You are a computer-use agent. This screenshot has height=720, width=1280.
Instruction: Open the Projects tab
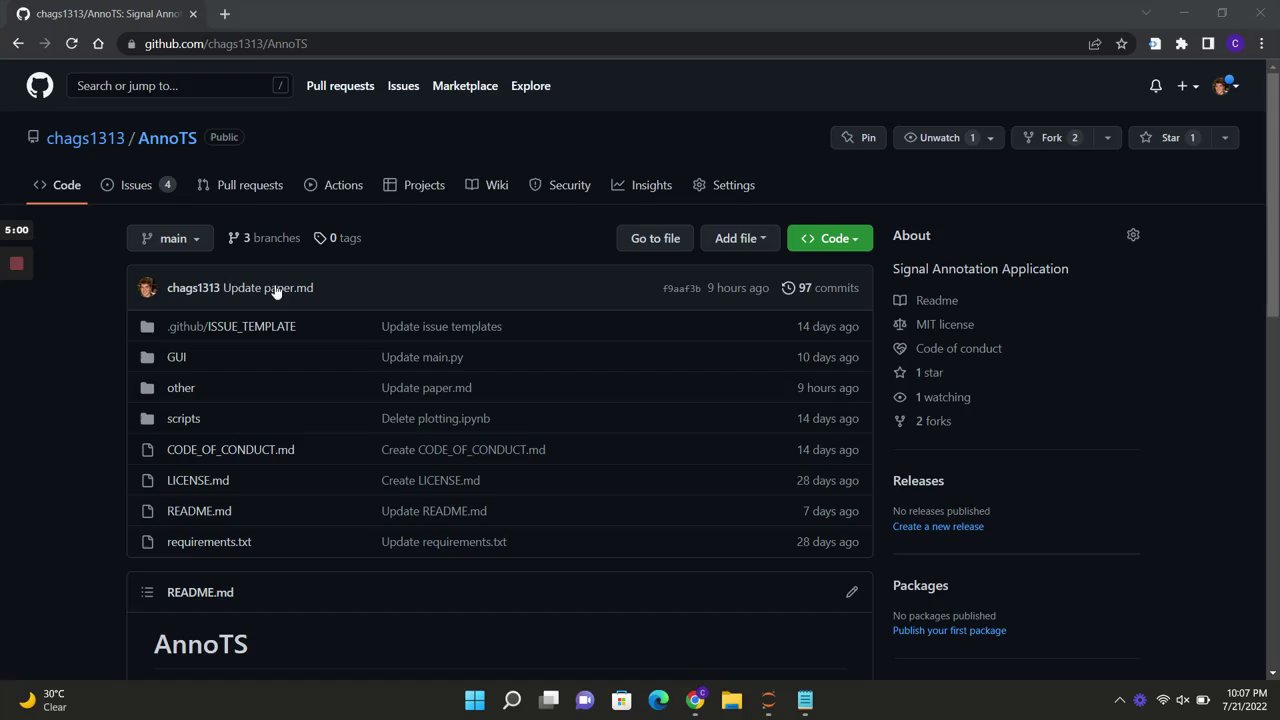coord(414,185)
